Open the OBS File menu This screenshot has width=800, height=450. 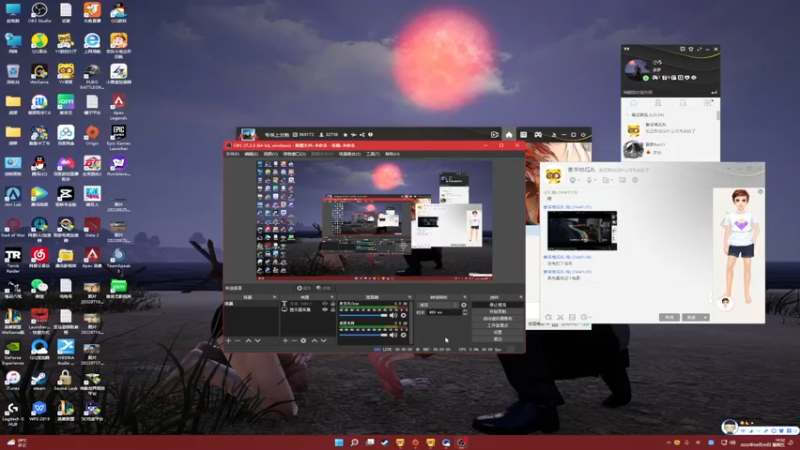[x=232, y=154]
